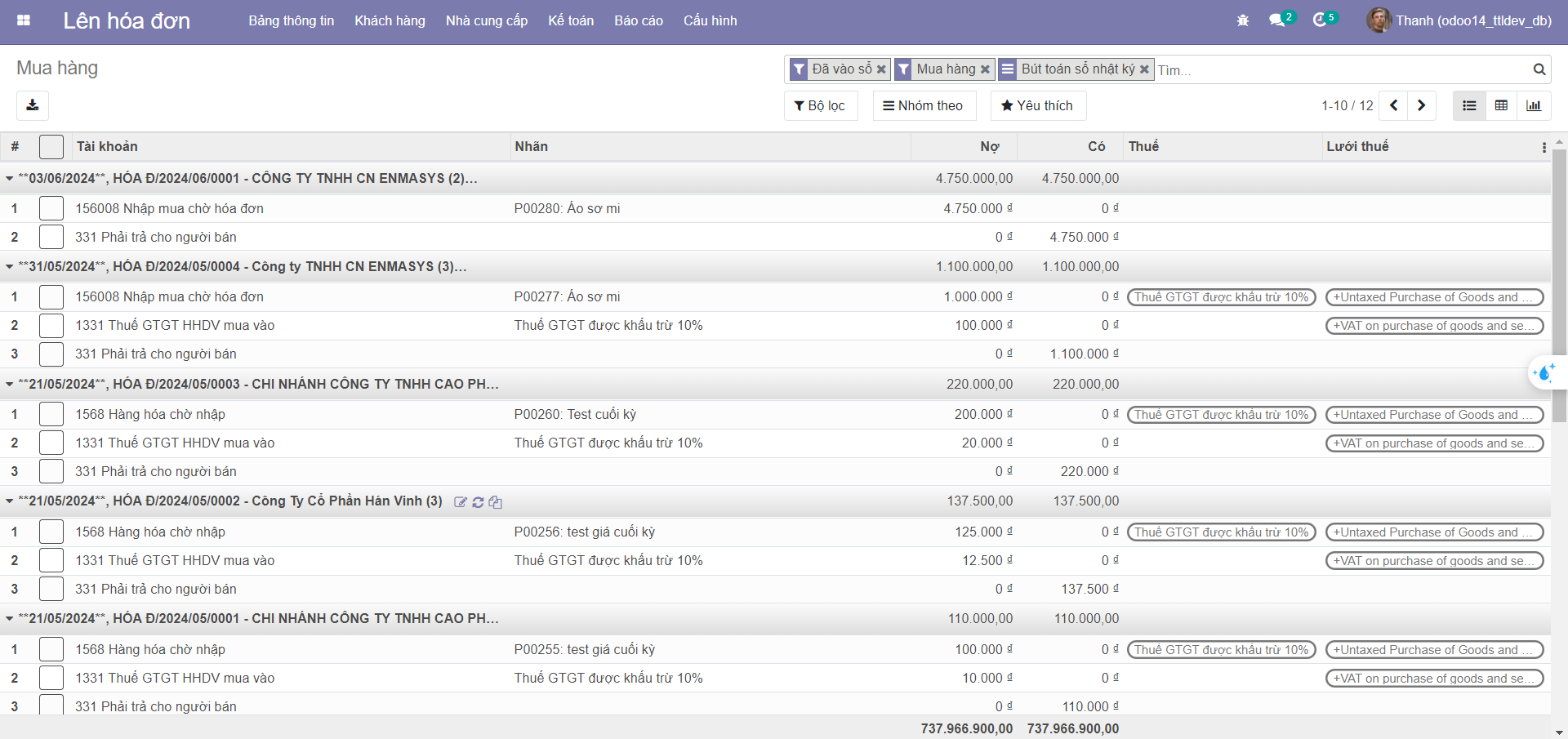Switch to graph chart view

tap(1534, 105)
